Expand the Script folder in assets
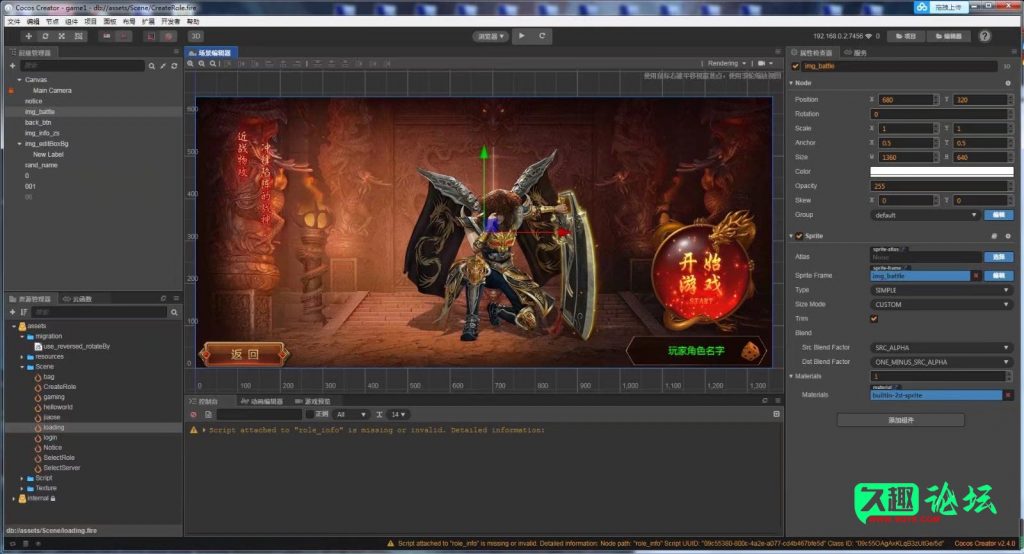This screenshot has height=554, width=1024. [22, 478]
